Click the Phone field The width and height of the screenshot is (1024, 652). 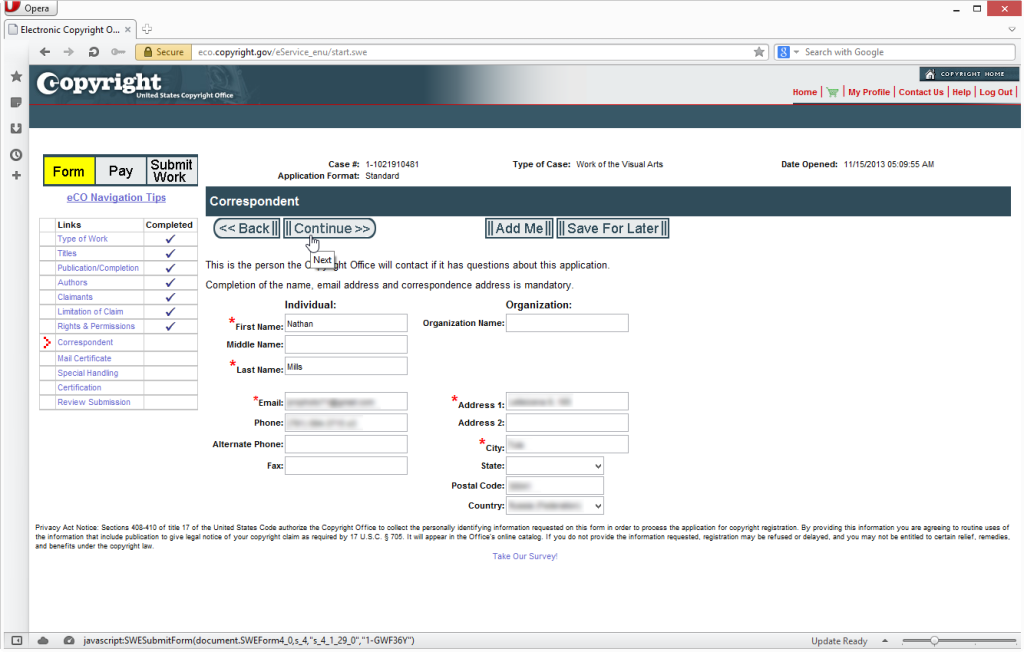point(346,423)
